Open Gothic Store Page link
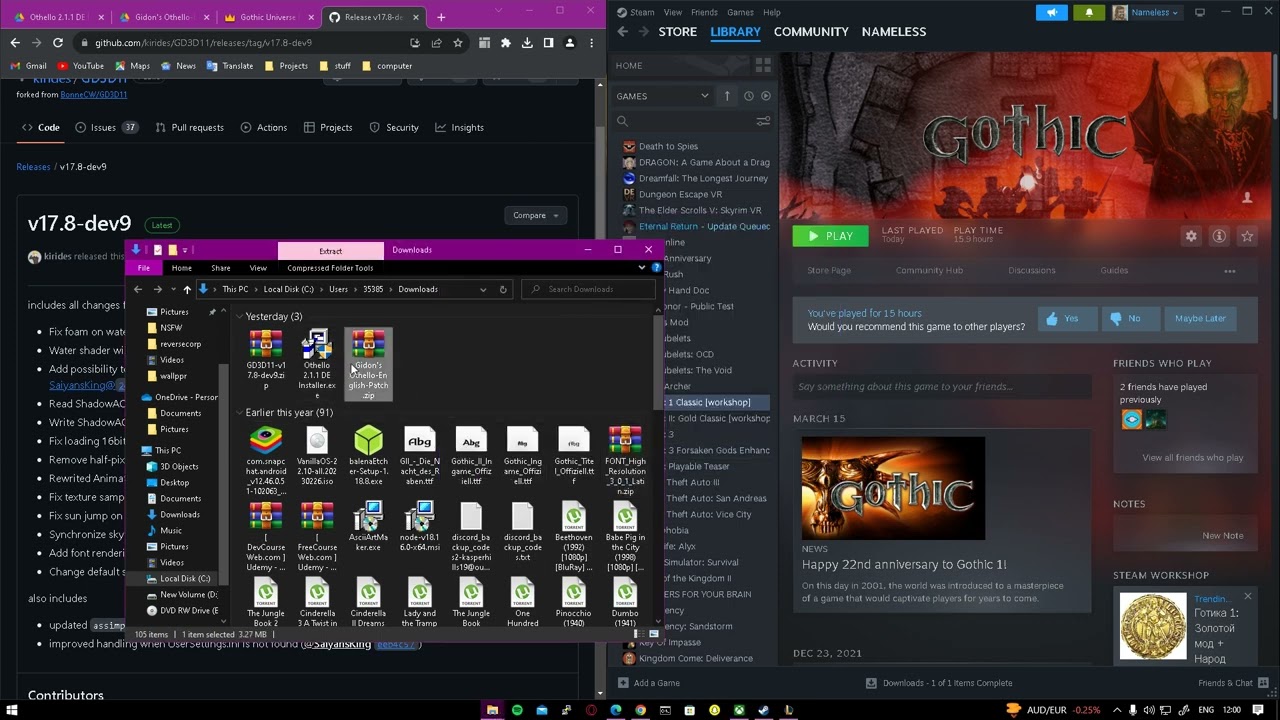Viewport: 1280px width, 720px height. [x=829, y=270]
